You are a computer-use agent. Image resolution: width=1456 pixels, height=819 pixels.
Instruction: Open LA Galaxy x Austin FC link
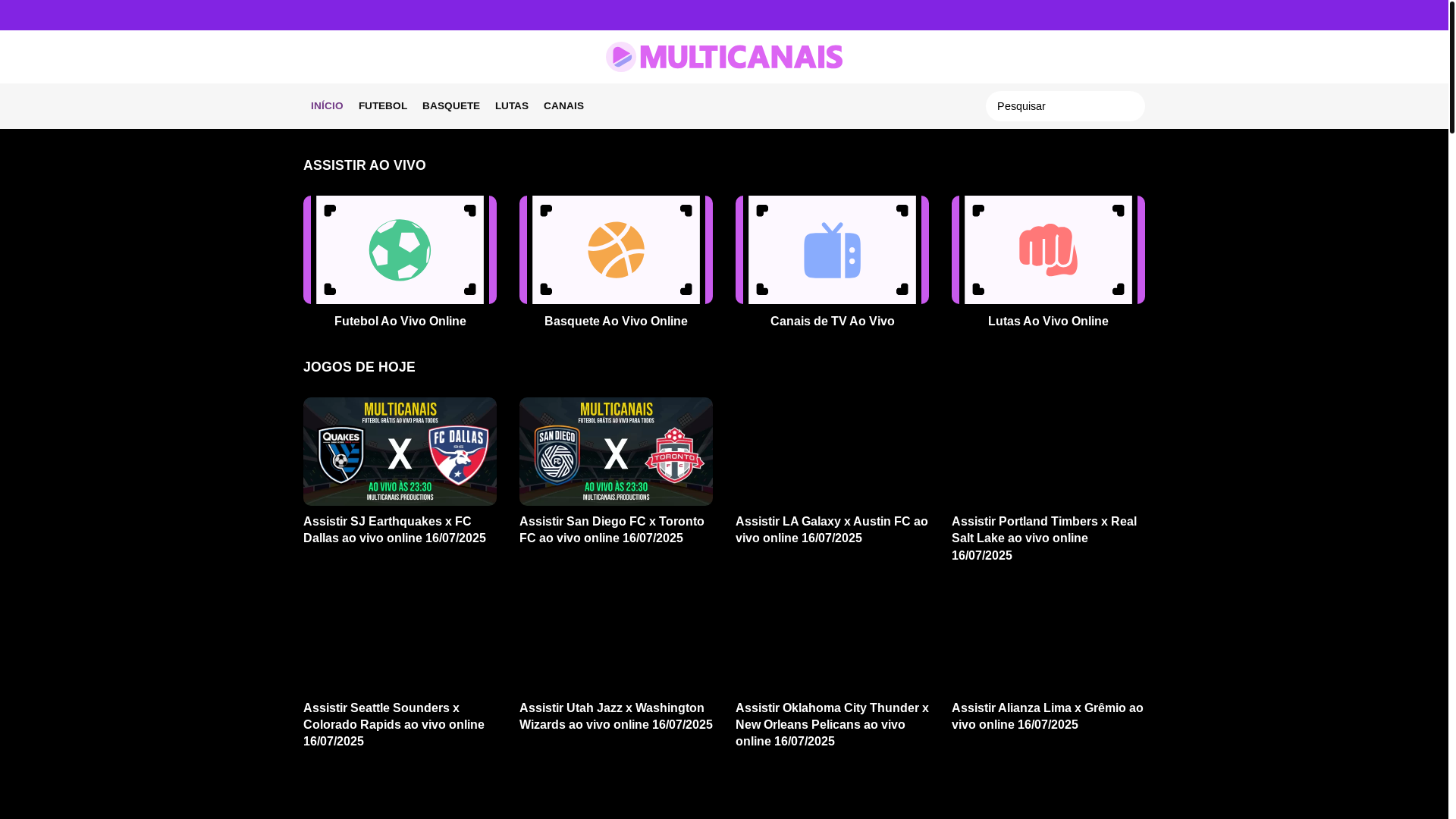[x=832, y=530]
